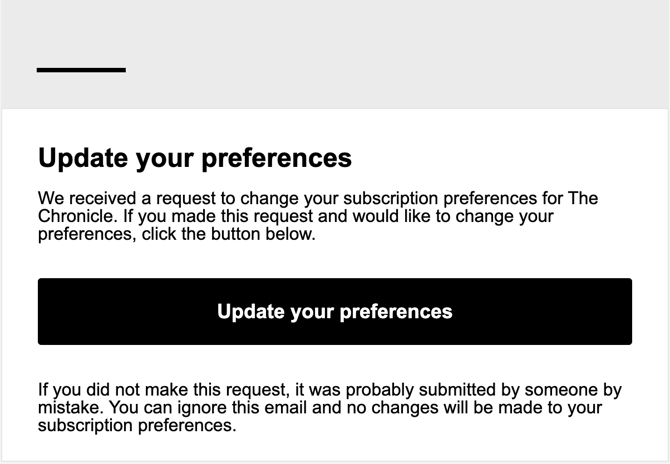Click the word Chronicle. starting the second line
This screenshot has height=464, width=670.
click(x=78, y=216)
